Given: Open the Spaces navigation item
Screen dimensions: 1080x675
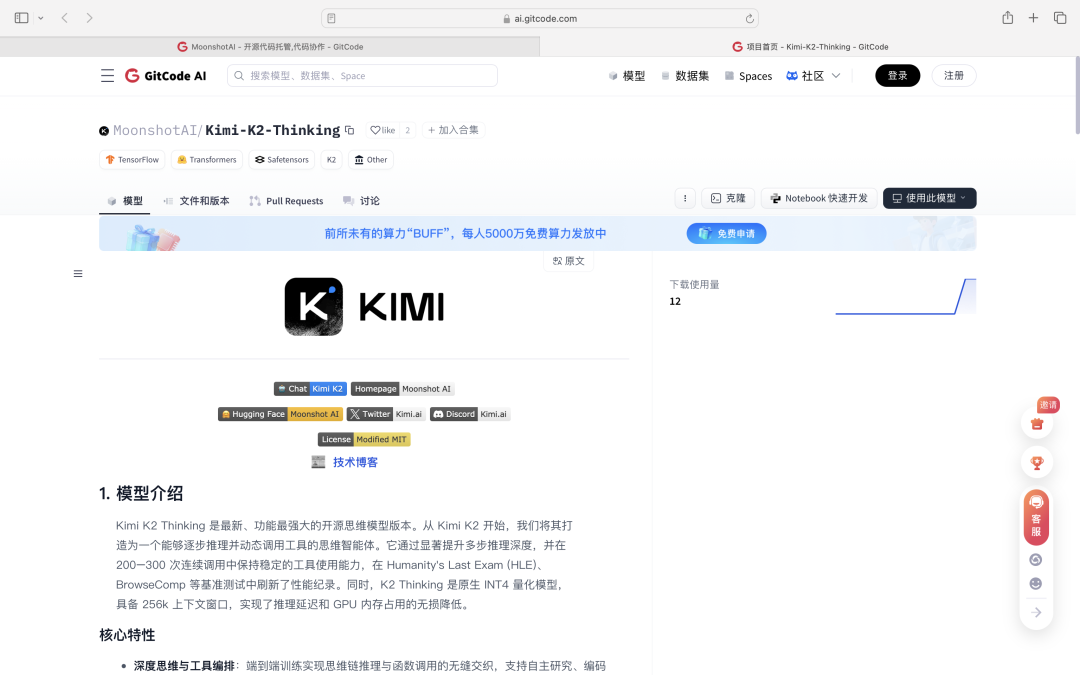Looking at the screenshot, I should [x=748, y=76].
